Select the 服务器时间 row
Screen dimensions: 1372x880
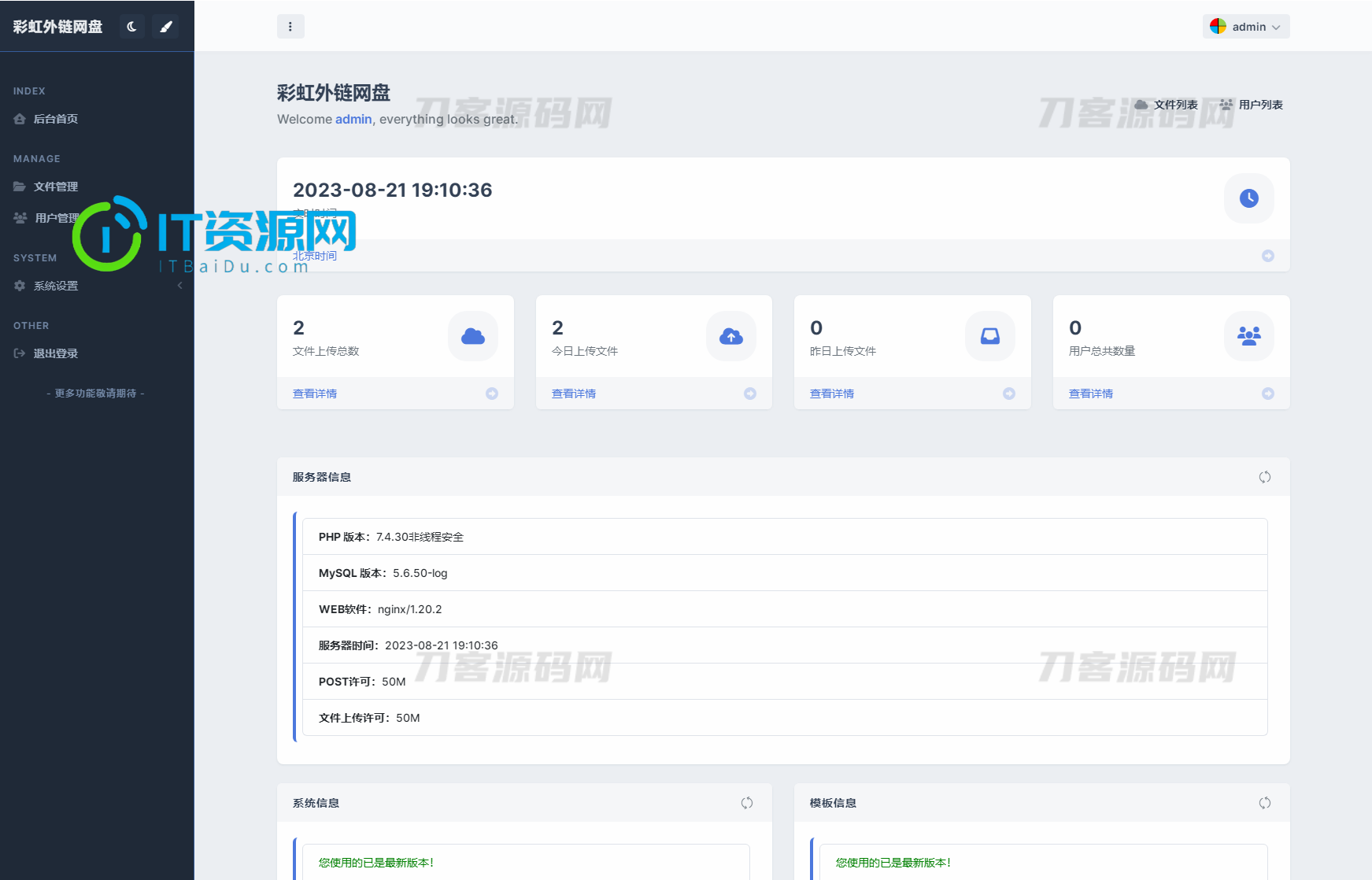[785, 645]
